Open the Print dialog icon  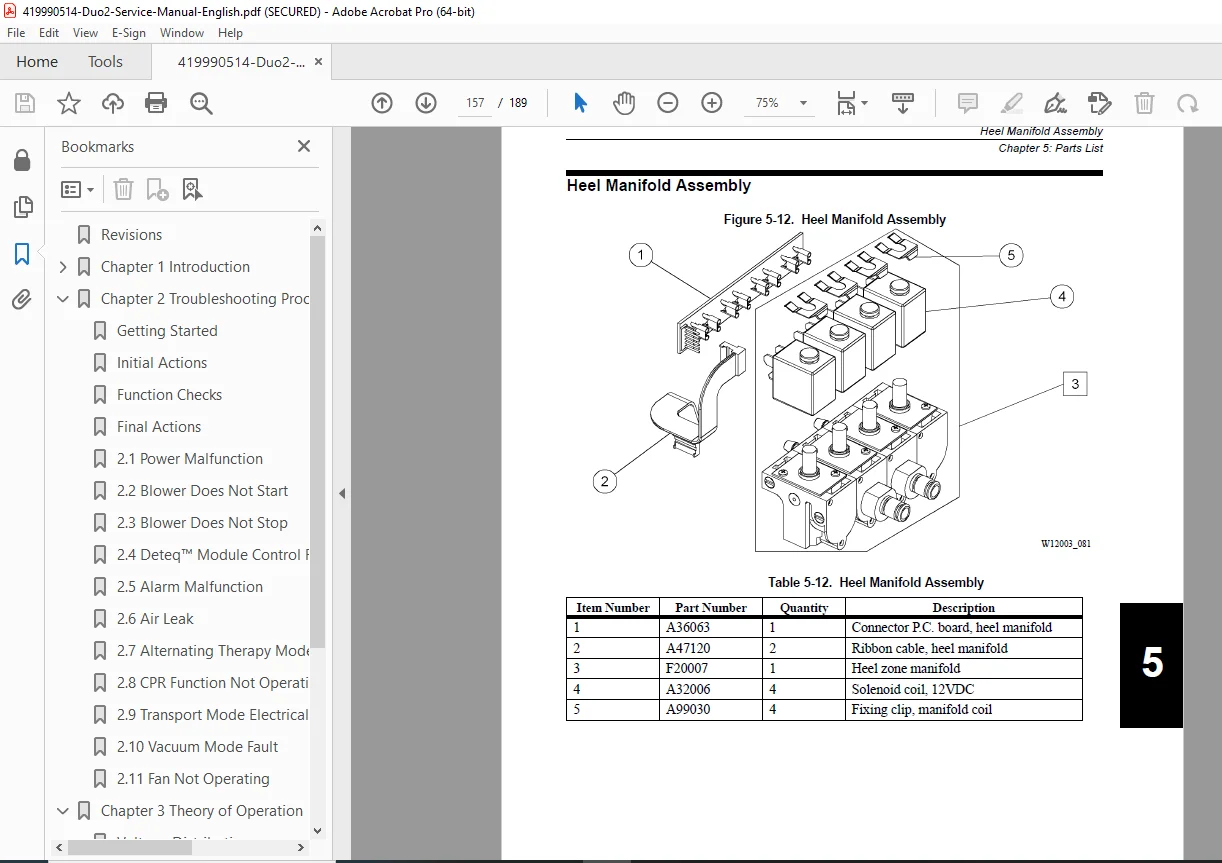pyautogui.click(x=156, y=103)
